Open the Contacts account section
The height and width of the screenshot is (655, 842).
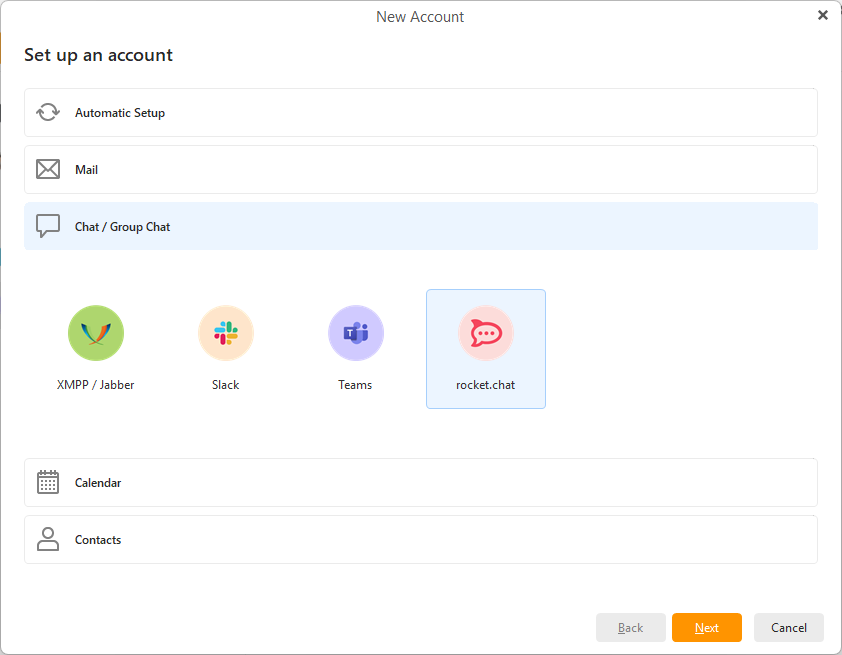click(420, 540)
